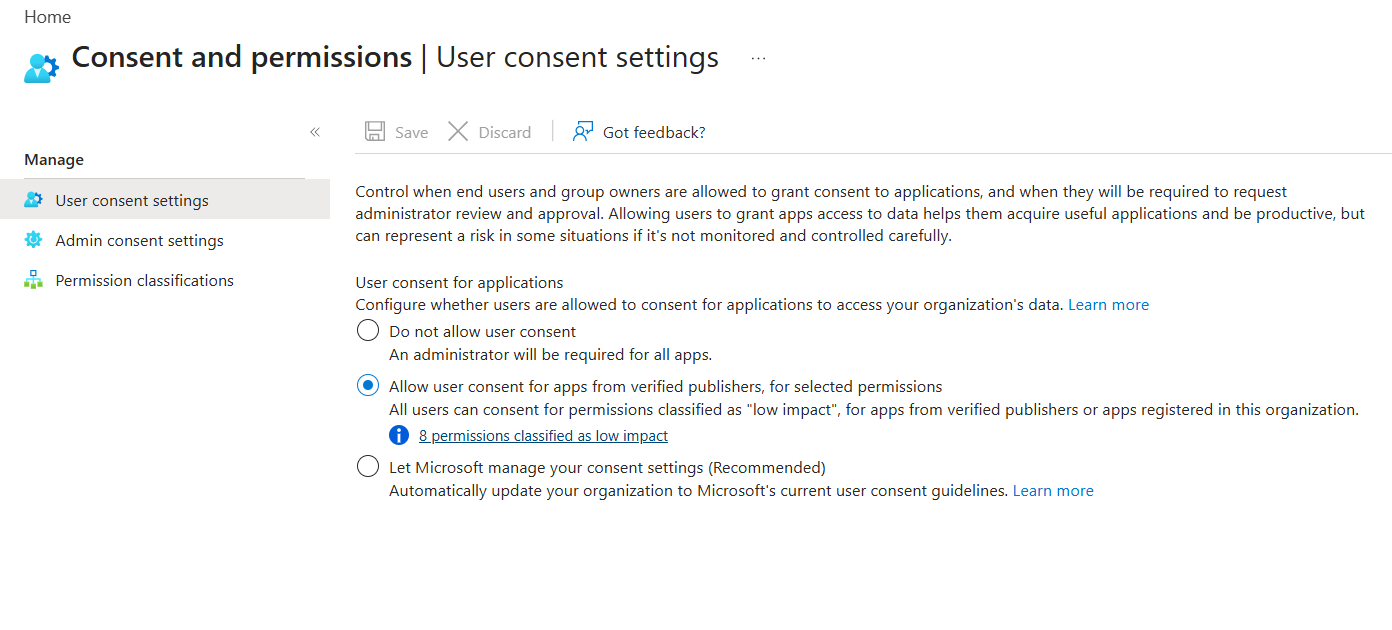Select "Do not allow user consent"
The height and width of the screenshot is (630, 1392).
click(367, 330)
